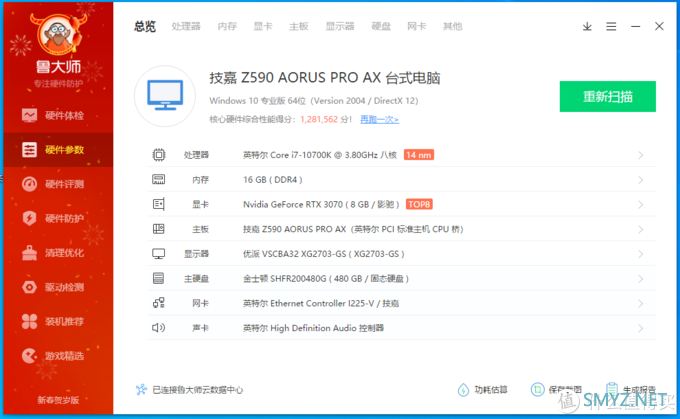Click the graphics card icon
Viewport: 680px width, 419px height.
[159, 204]
